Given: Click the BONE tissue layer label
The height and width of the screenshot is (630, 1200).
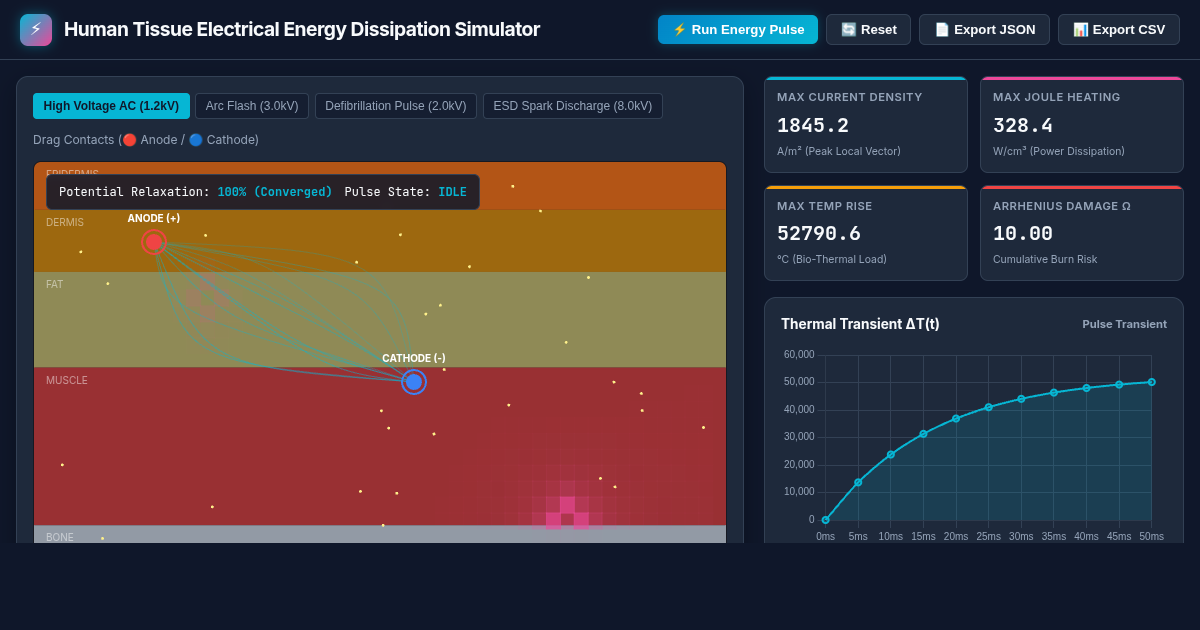Looking at the screenshot, I should tap(60, 537).
